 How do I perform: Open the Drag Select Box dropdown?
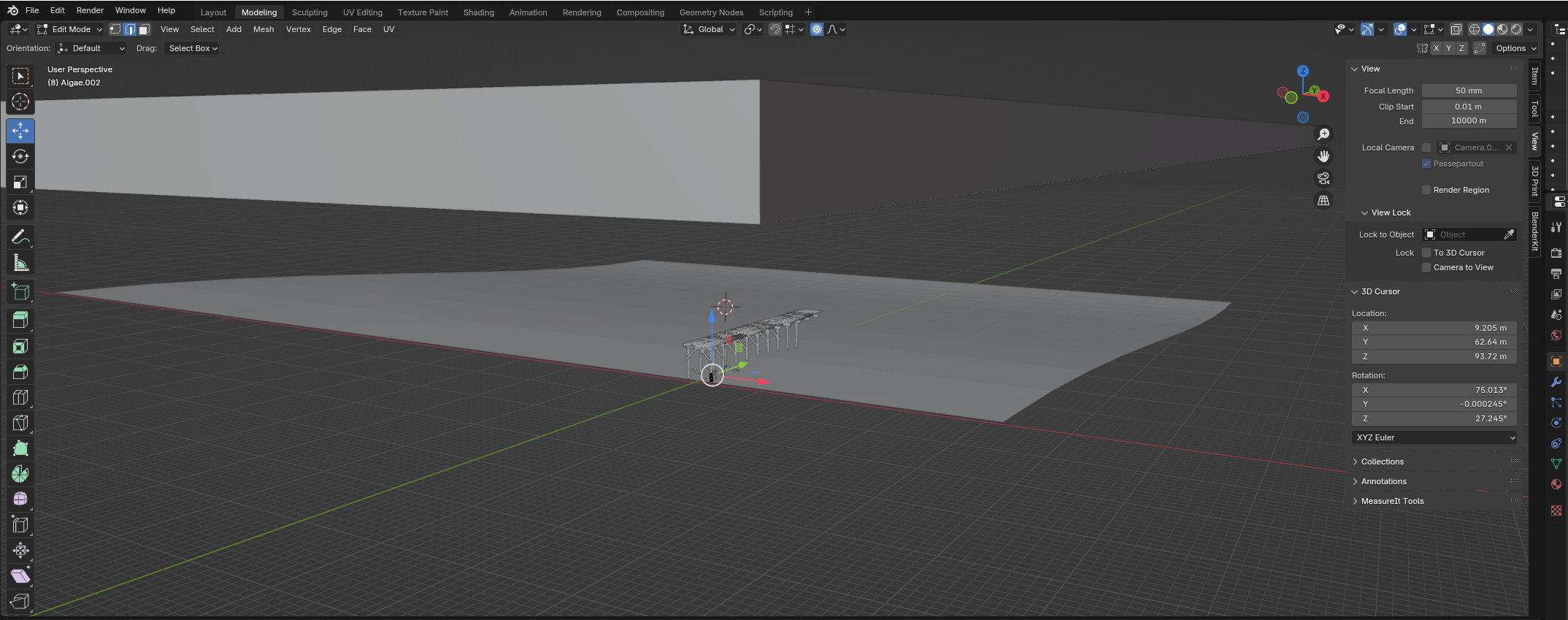(x=192, y=48)
